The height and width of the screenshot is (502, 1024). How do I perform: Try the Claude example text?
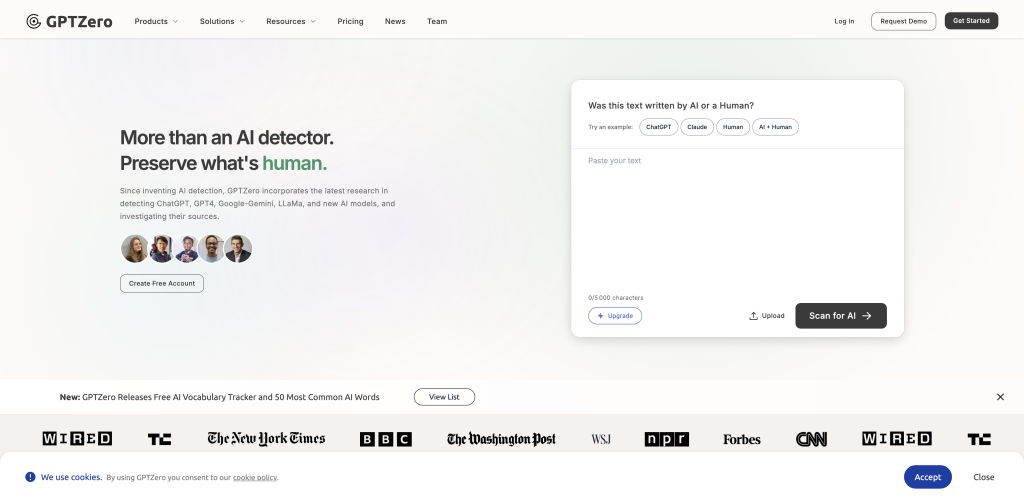pos(697,127)
